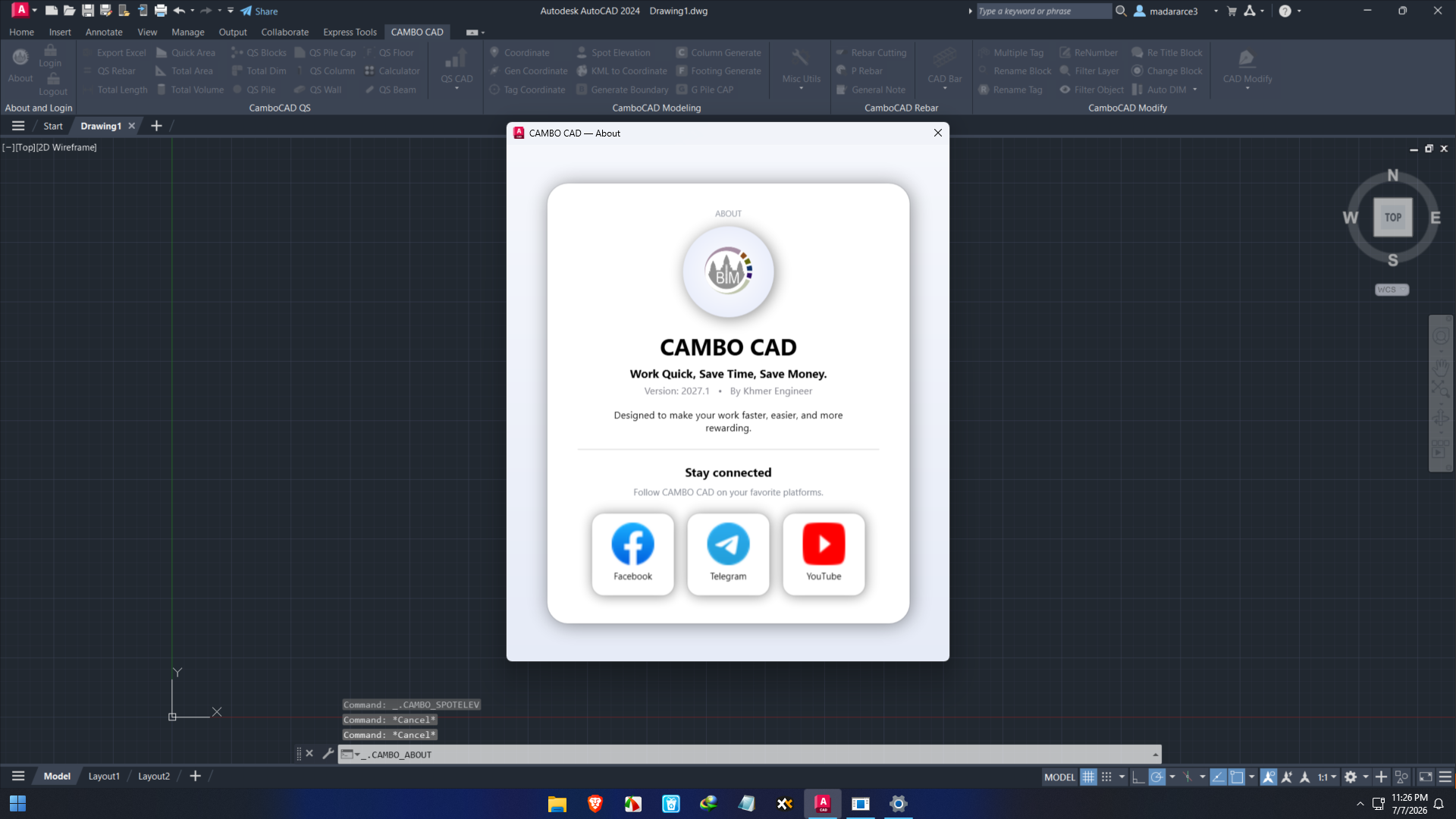Open new drawing tab with plus button
This screenshot has width=1456, height=819.
pyautogui.click(x=156, y=126)
